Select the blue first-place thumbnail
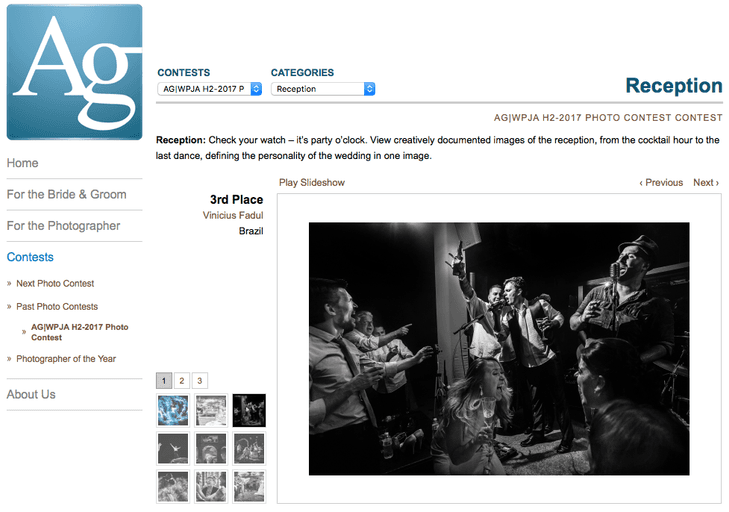The image size is (729, 512). (x=173, y=411)
